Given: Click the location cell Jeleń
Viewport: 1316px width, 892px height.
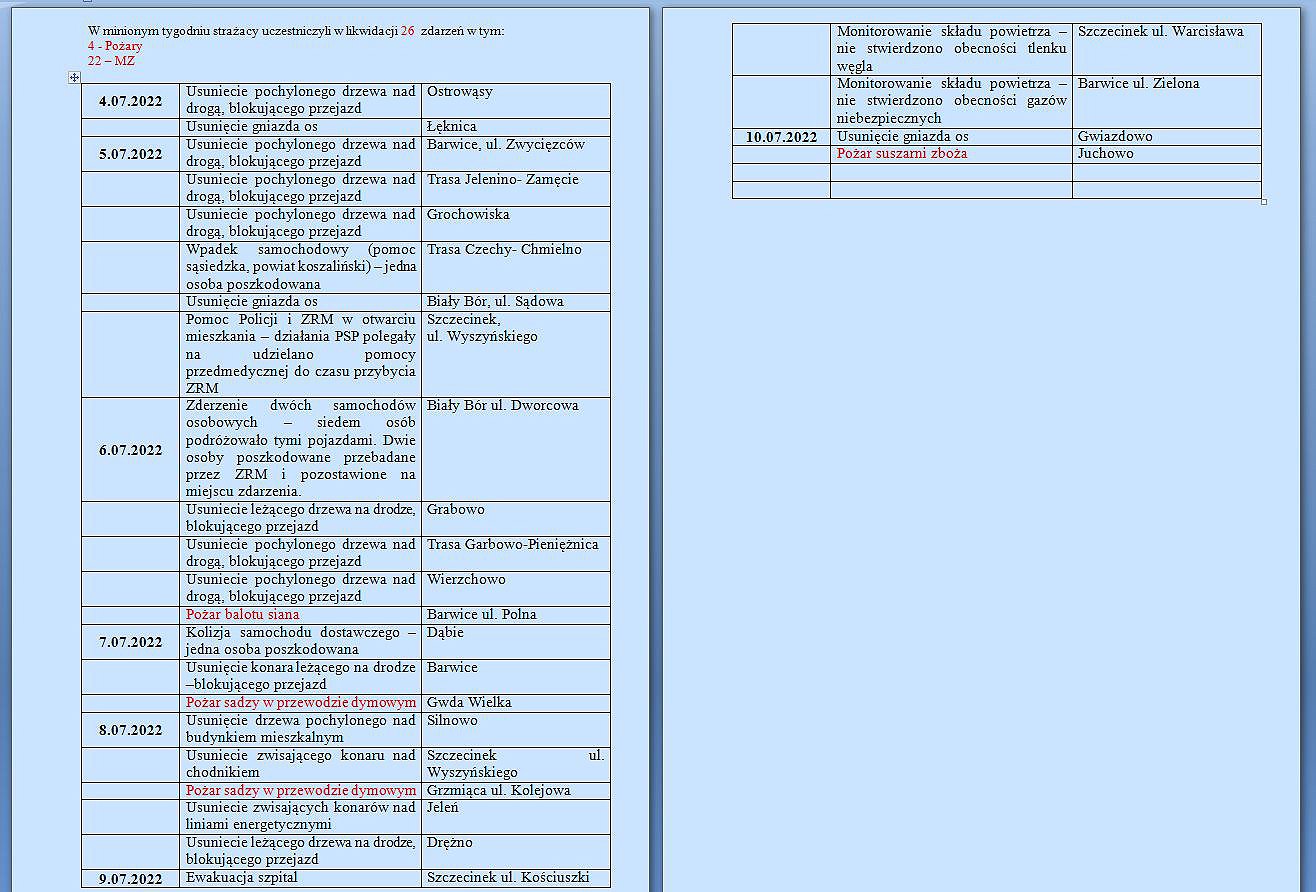Looking at the screenshot, I should (x=515, y=817).
